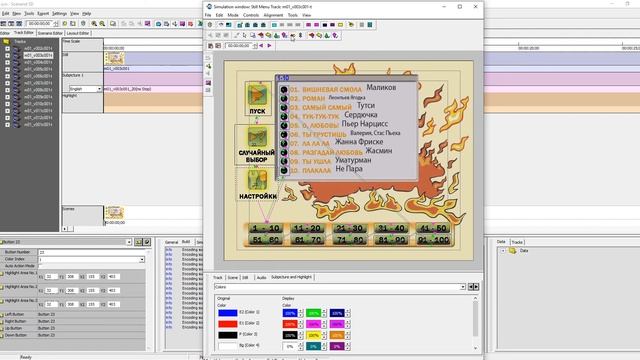Open the Color Index dropdown
This screenshot has width=640, height=360.
(x=142, y=259)
